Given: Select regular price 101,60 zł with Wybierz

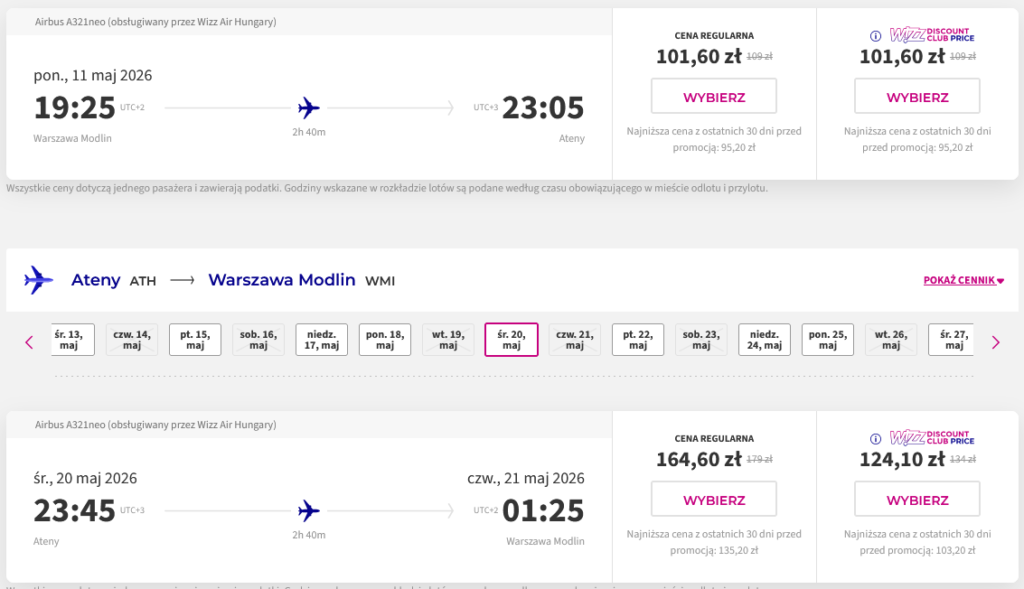Looking at the screenshot, I should coord(714,97).
